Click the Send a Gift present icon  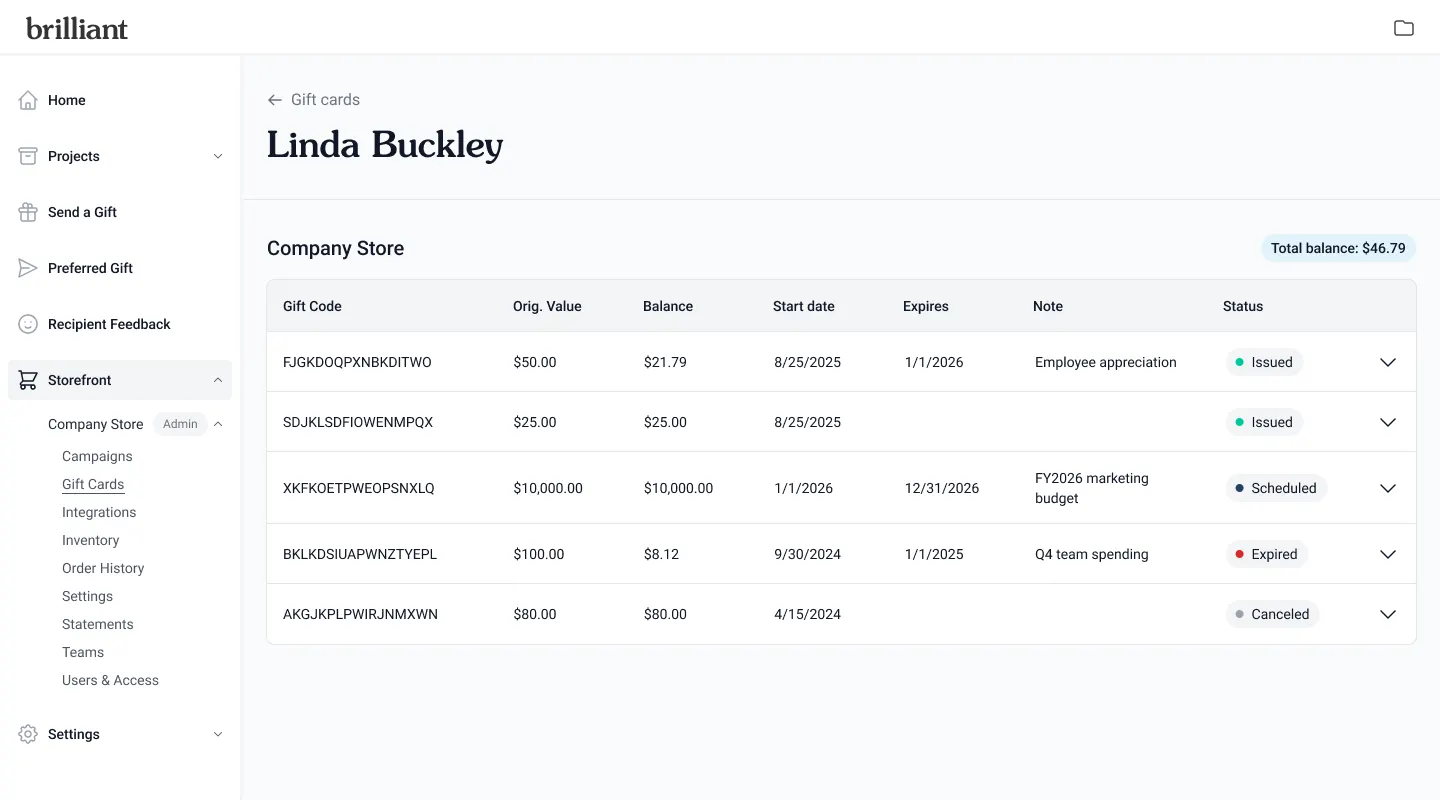coord(28,212)
